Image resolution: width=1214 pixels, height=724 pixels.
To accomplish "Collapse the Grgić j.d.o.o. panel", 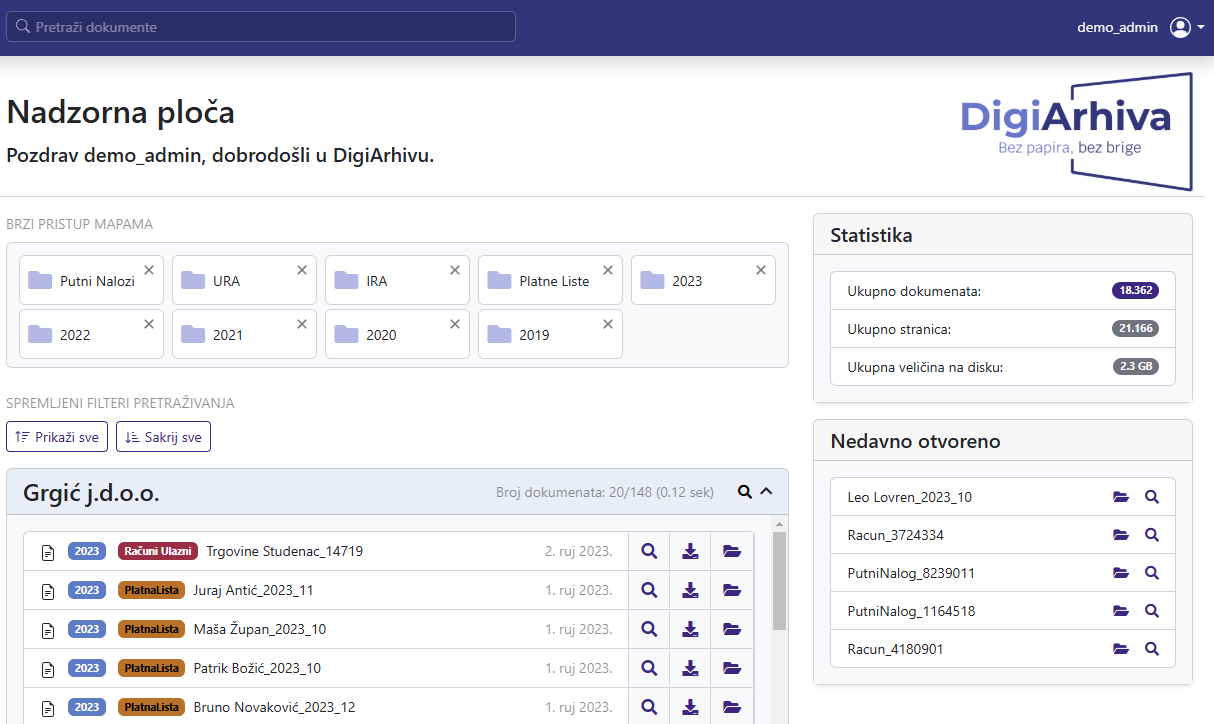I will (x=767, y=491).
